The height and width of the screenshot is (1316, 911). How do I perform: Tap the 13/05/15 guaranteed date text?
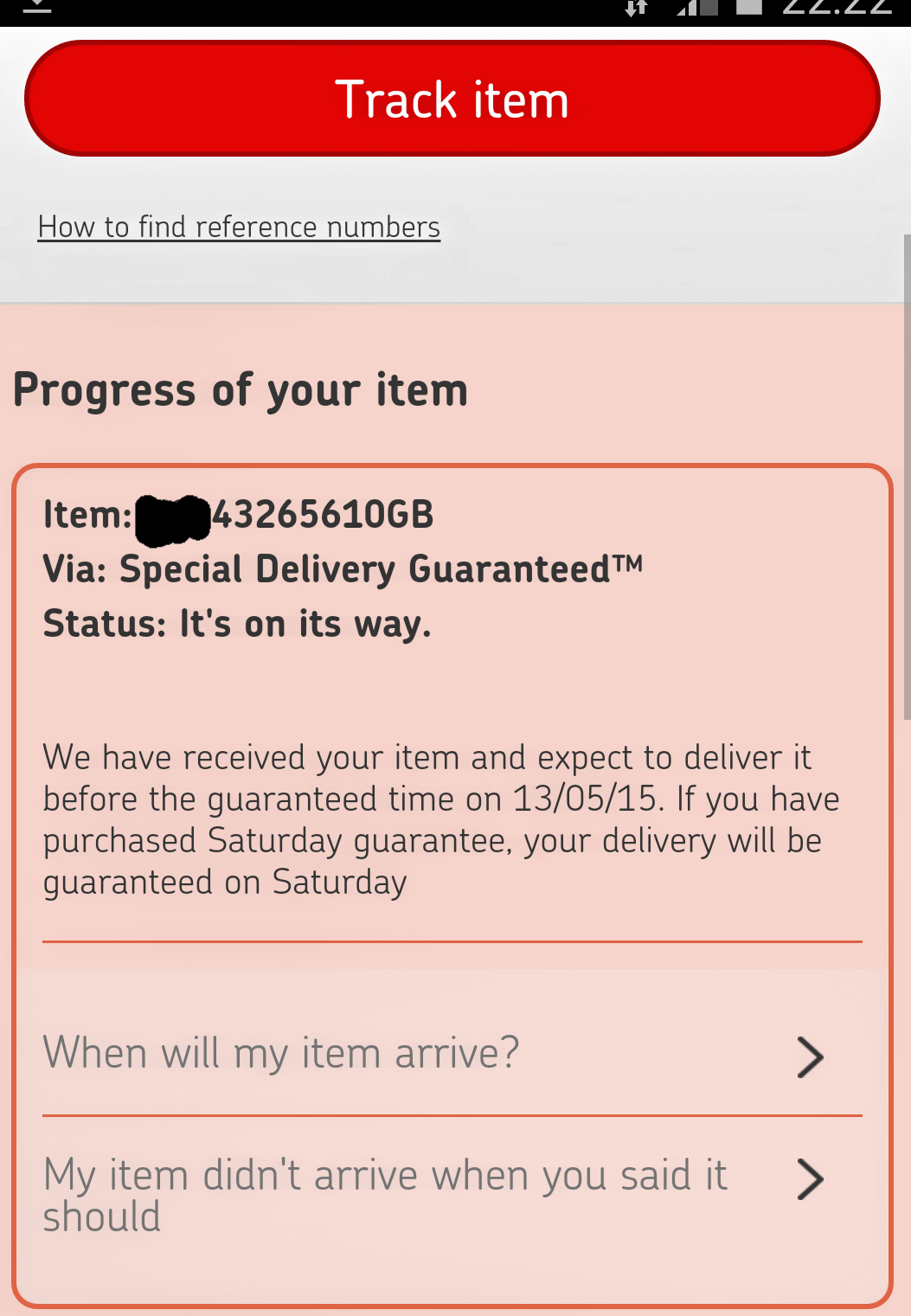pos(584,799)
